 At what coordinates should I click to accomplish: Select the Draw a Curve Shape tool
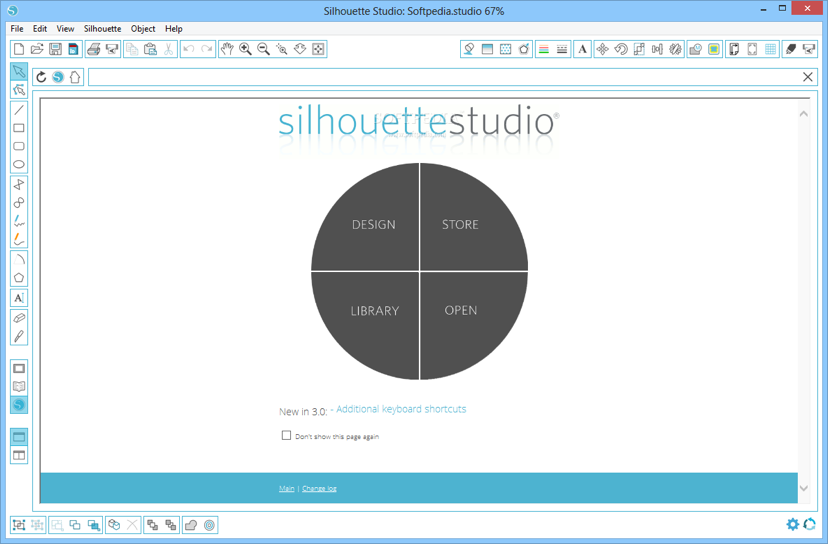click(19, 202)
